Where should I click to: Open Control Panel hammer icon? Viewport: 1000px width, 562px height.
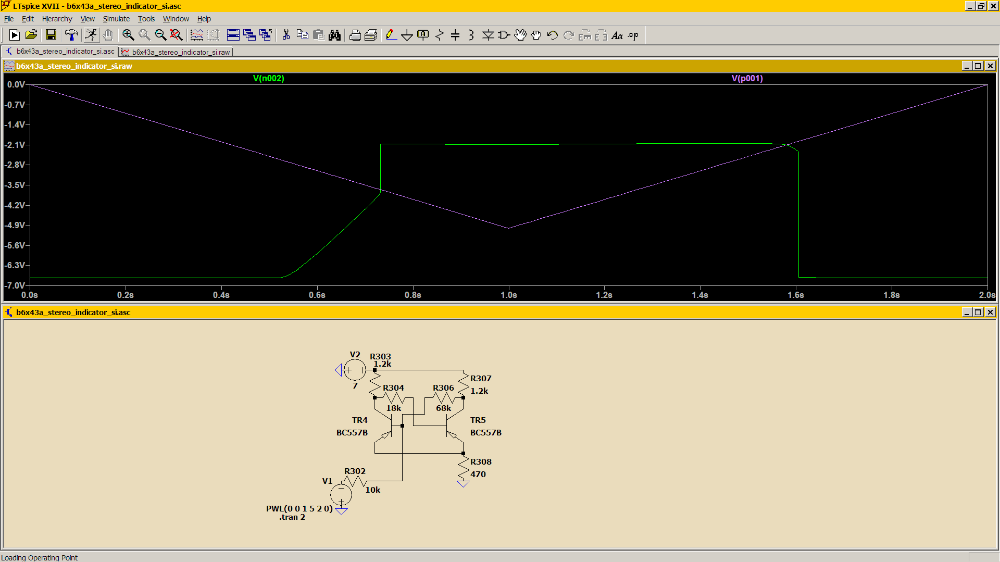click(x=71, y=35)
